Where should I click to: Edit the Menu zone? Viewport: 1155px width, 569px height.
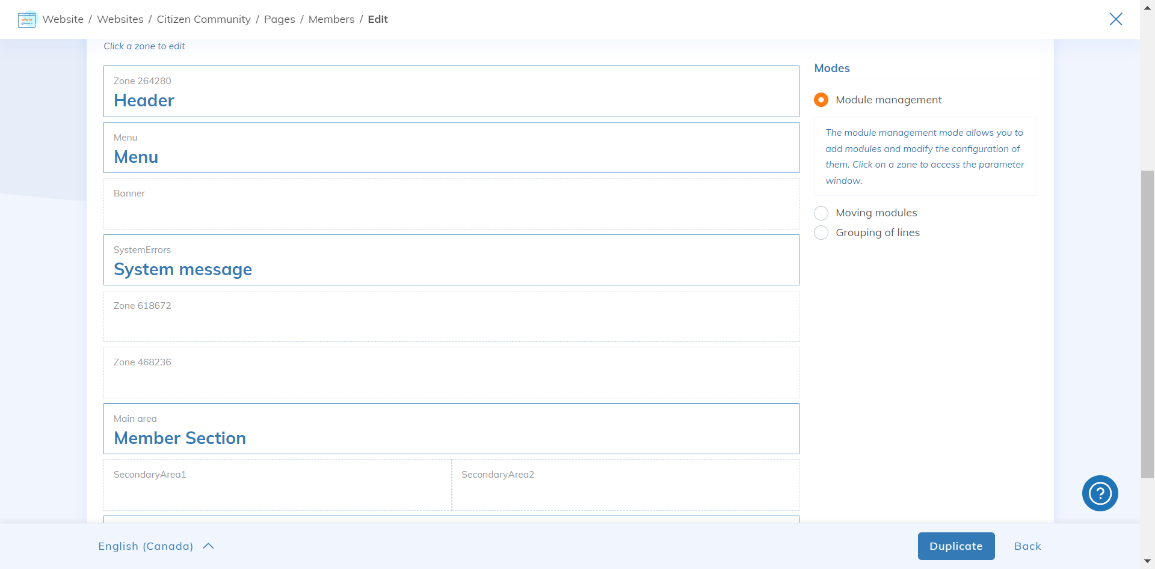click(451, 147)
